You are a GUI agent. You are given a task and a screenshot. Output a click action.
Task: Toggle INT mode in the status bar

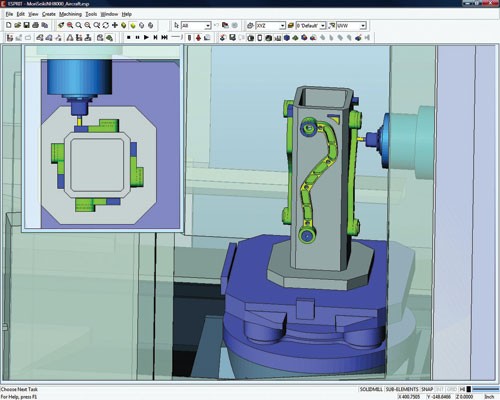coord(440,389)
